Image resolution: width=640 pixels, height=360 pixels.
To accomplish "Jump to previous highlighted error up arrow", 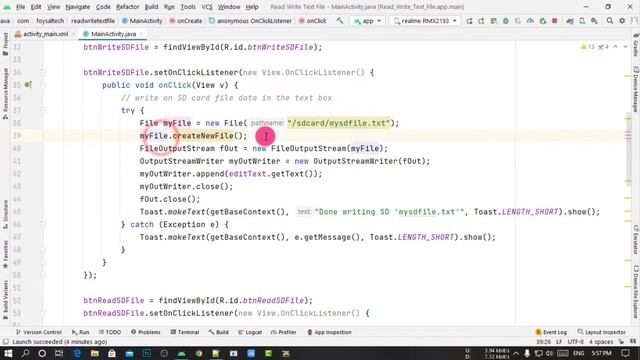I will coord(616,47).
